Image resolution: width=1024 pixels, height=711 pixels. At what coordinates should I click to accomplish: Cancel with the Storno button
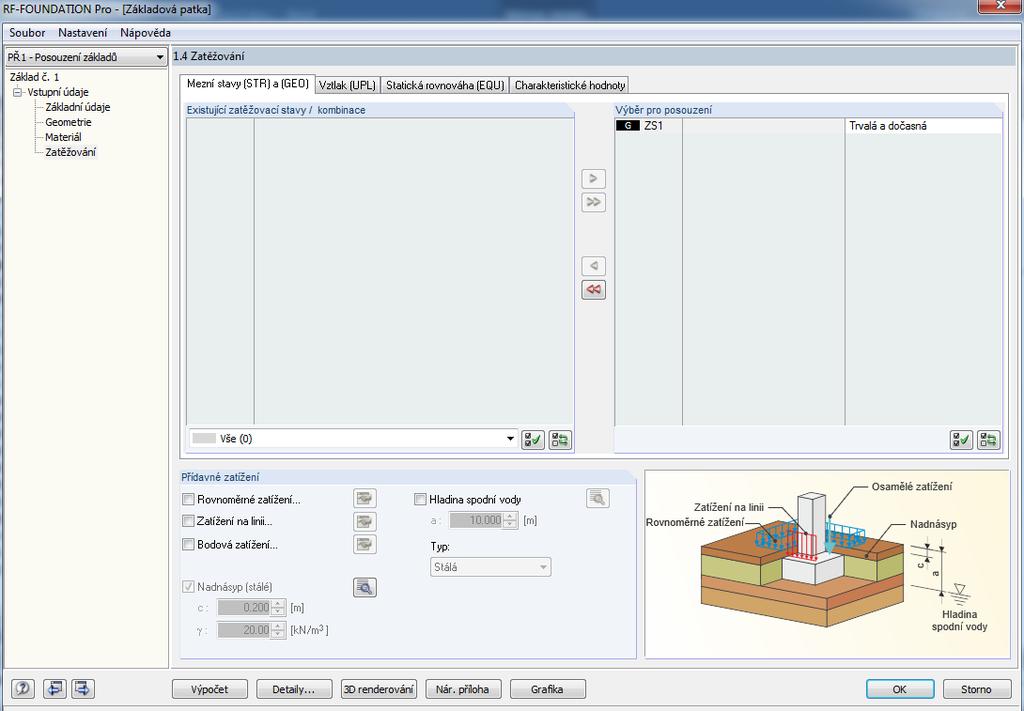pyautogui.click(x=976, y=689)
